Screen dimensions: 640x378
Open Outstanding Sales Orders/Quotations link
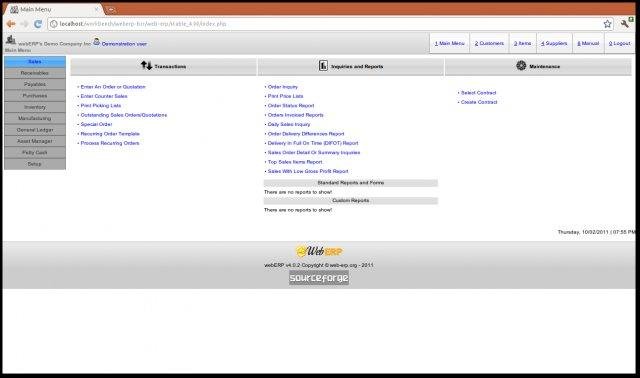[124, 115]
